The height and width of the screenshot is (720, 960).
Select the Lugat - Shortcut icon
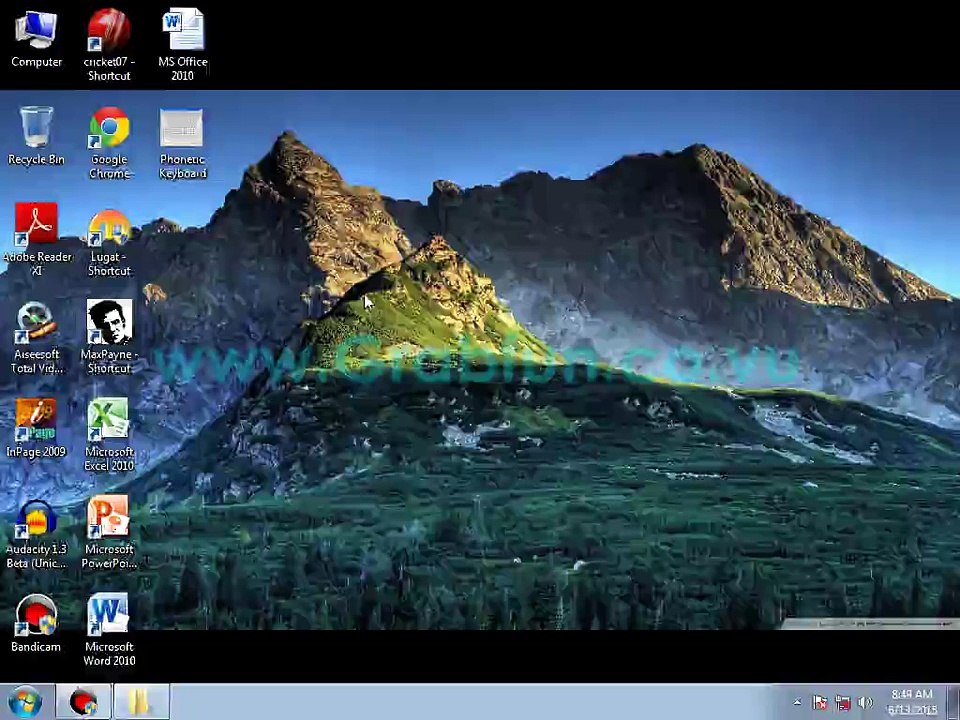(x=109, y=243)
